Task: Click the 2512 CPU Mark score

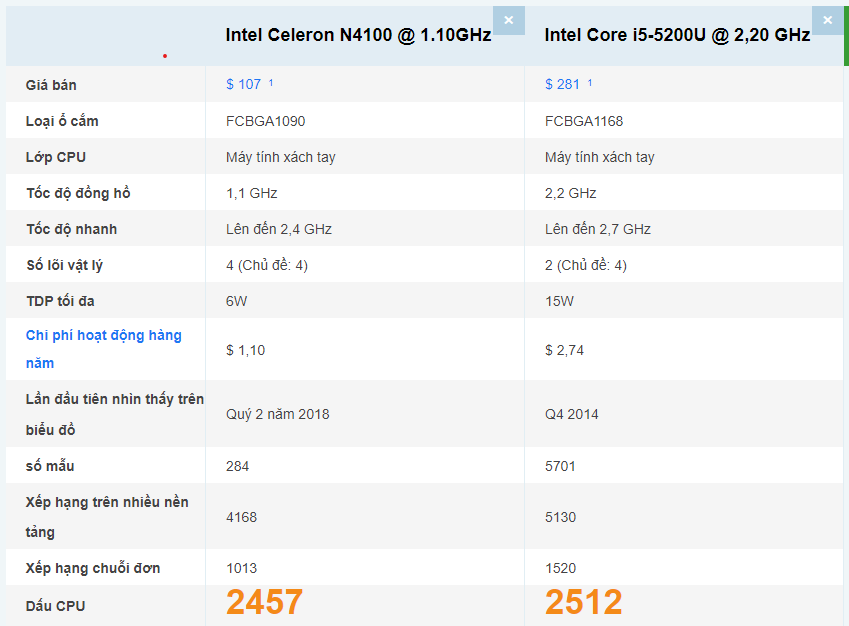Action: pyautogui.click(x=584, y=602)
